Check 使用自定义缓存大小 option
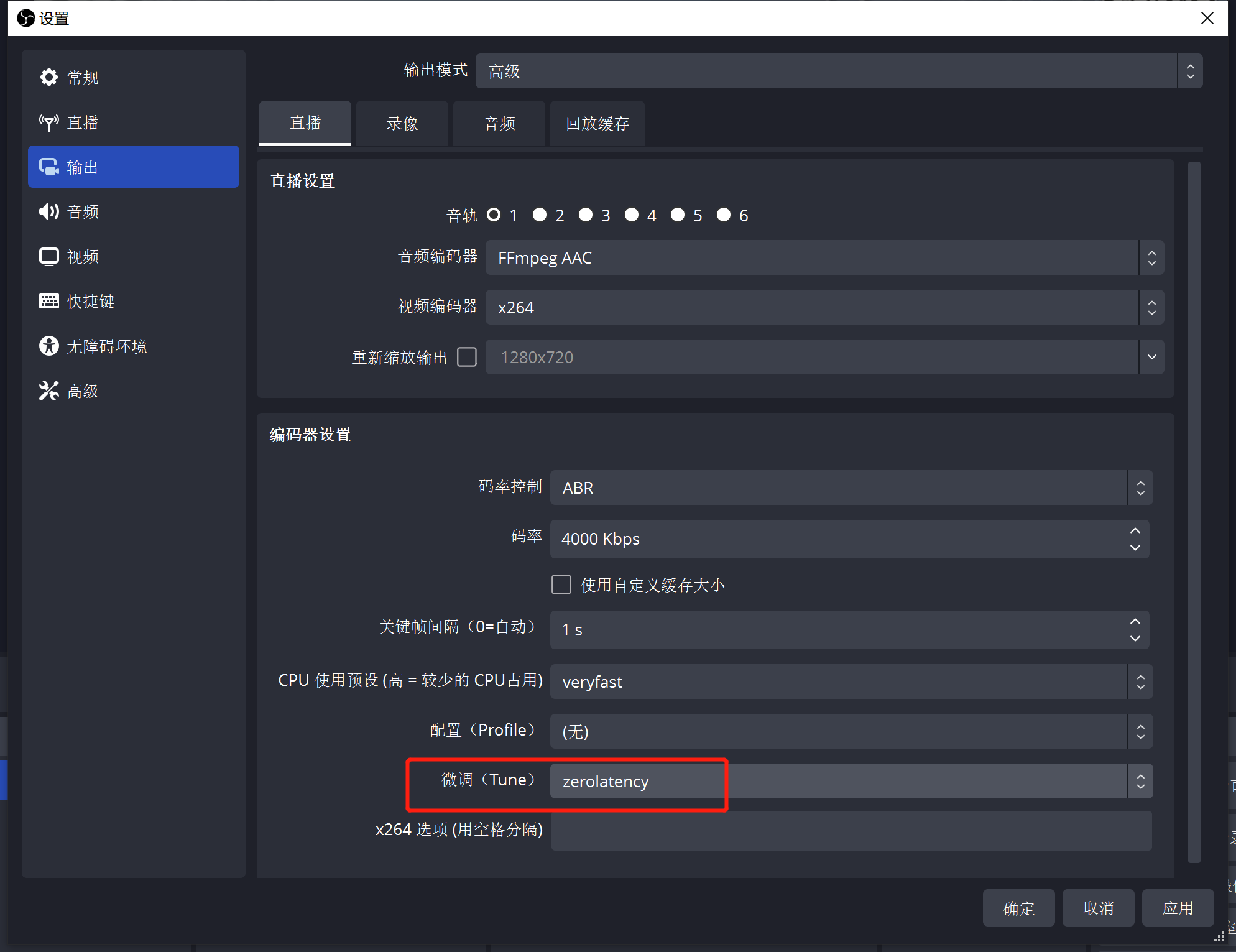The image size is (1236, 952). [561, 585]
